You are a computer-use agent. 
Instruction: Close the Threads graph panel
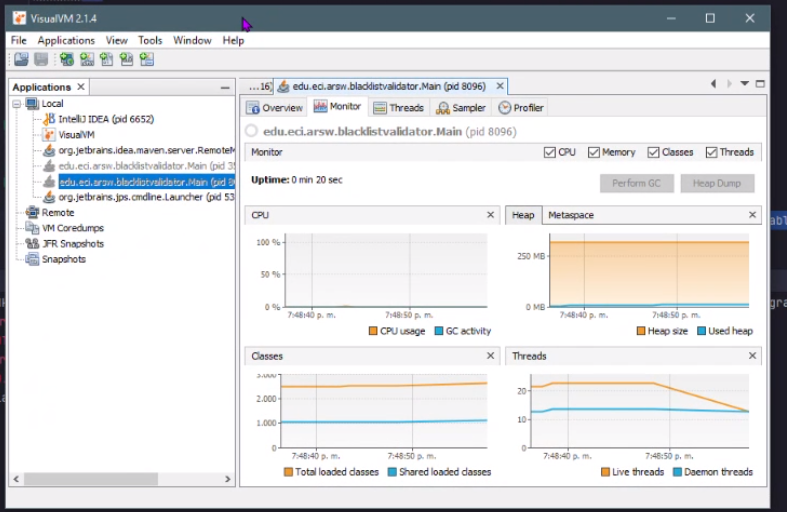pos(752,356)
